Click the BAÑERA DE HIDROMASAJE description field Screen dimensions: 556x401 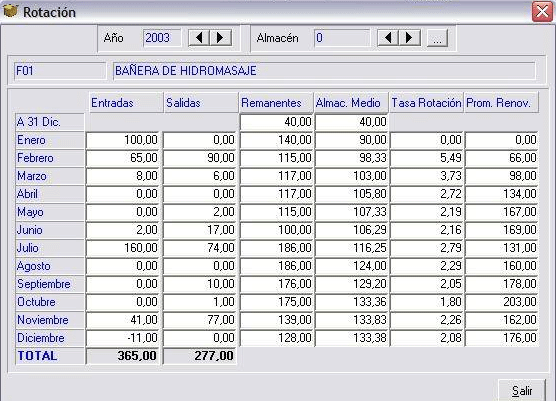click(324, 71)
